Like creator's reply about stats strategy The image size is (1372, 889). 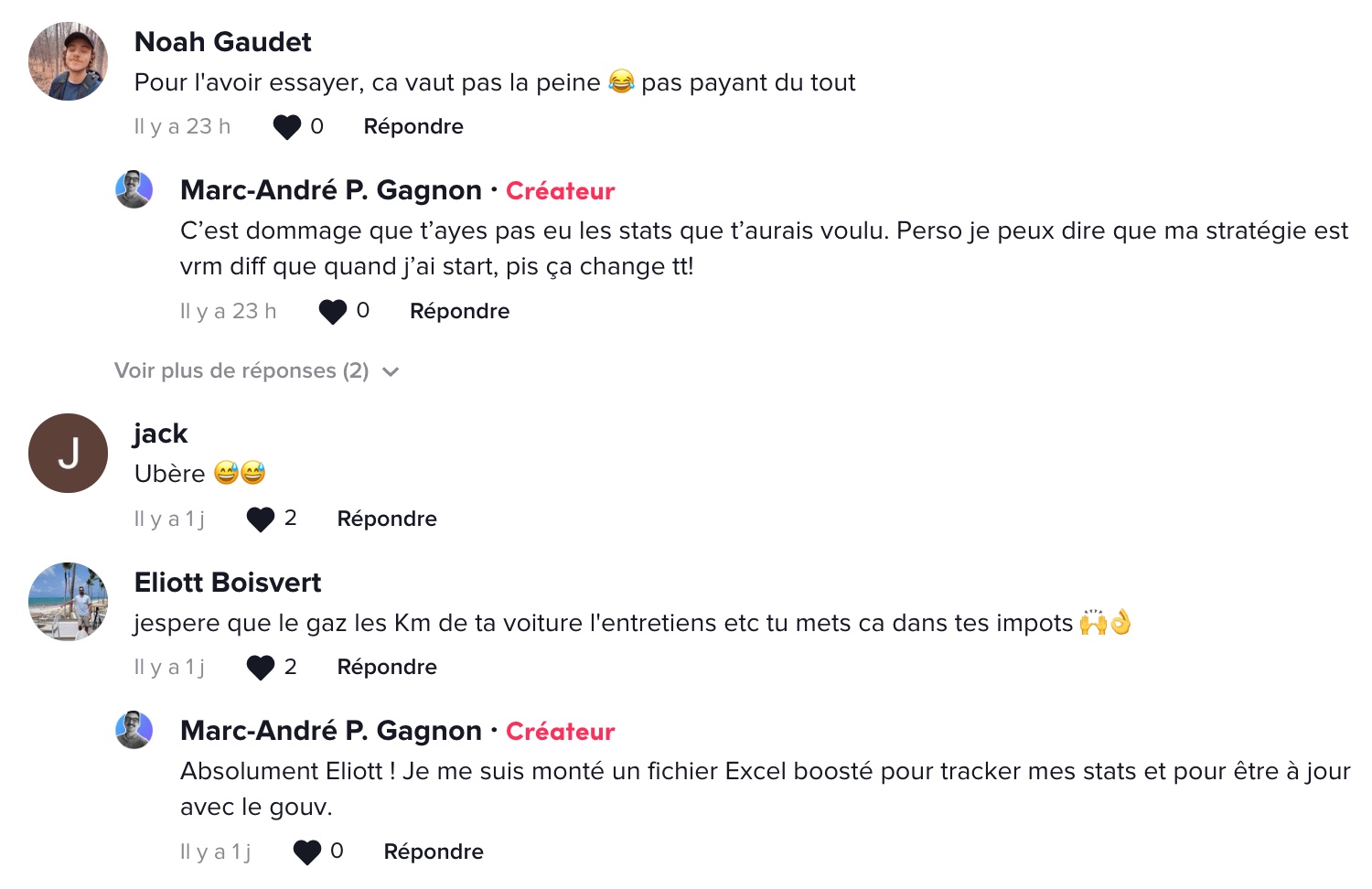(x=332, y=312)
